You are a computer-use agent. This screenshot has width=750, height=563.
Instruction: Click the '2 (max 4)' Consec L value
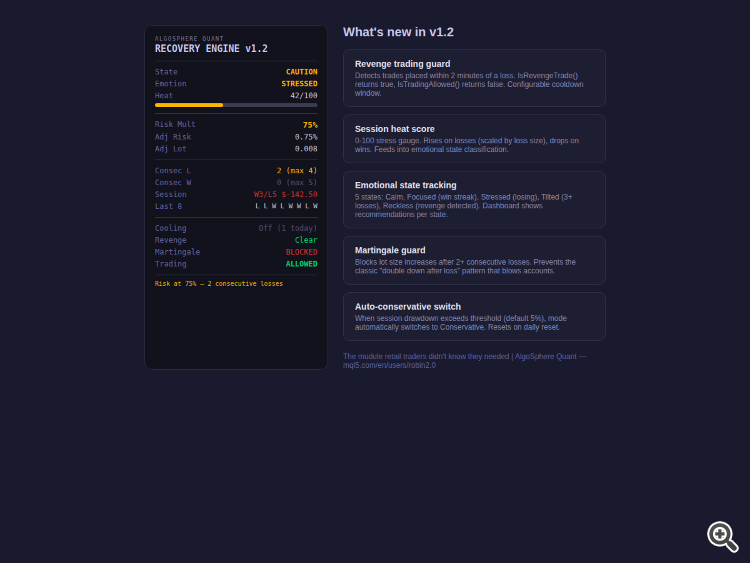coord(297,170)
